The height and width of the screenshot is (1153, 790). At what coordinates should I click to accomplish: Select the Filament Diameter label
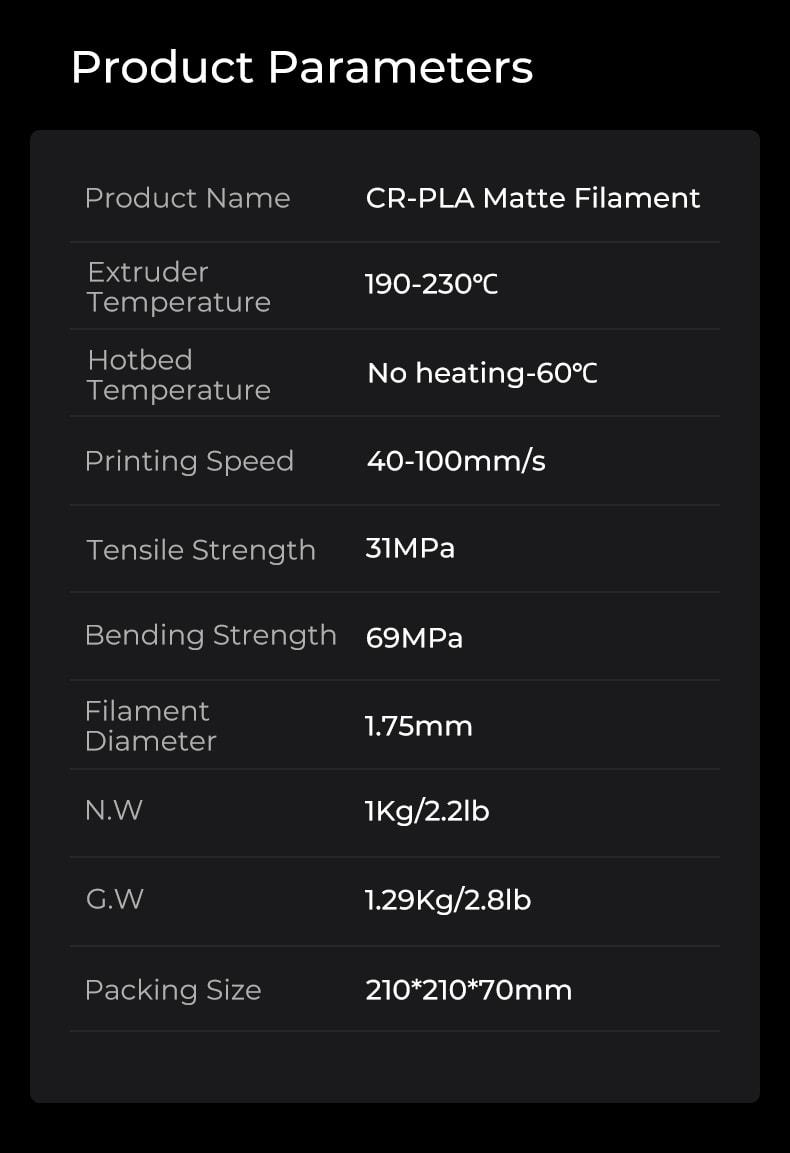(x=151, y=726)
